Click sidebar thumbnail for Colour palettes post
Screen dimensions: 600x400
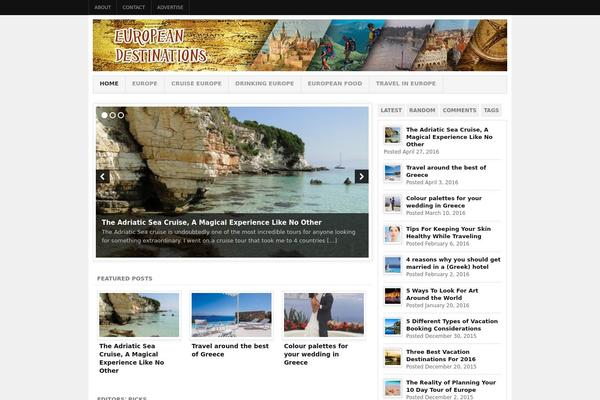click(393, 204)
